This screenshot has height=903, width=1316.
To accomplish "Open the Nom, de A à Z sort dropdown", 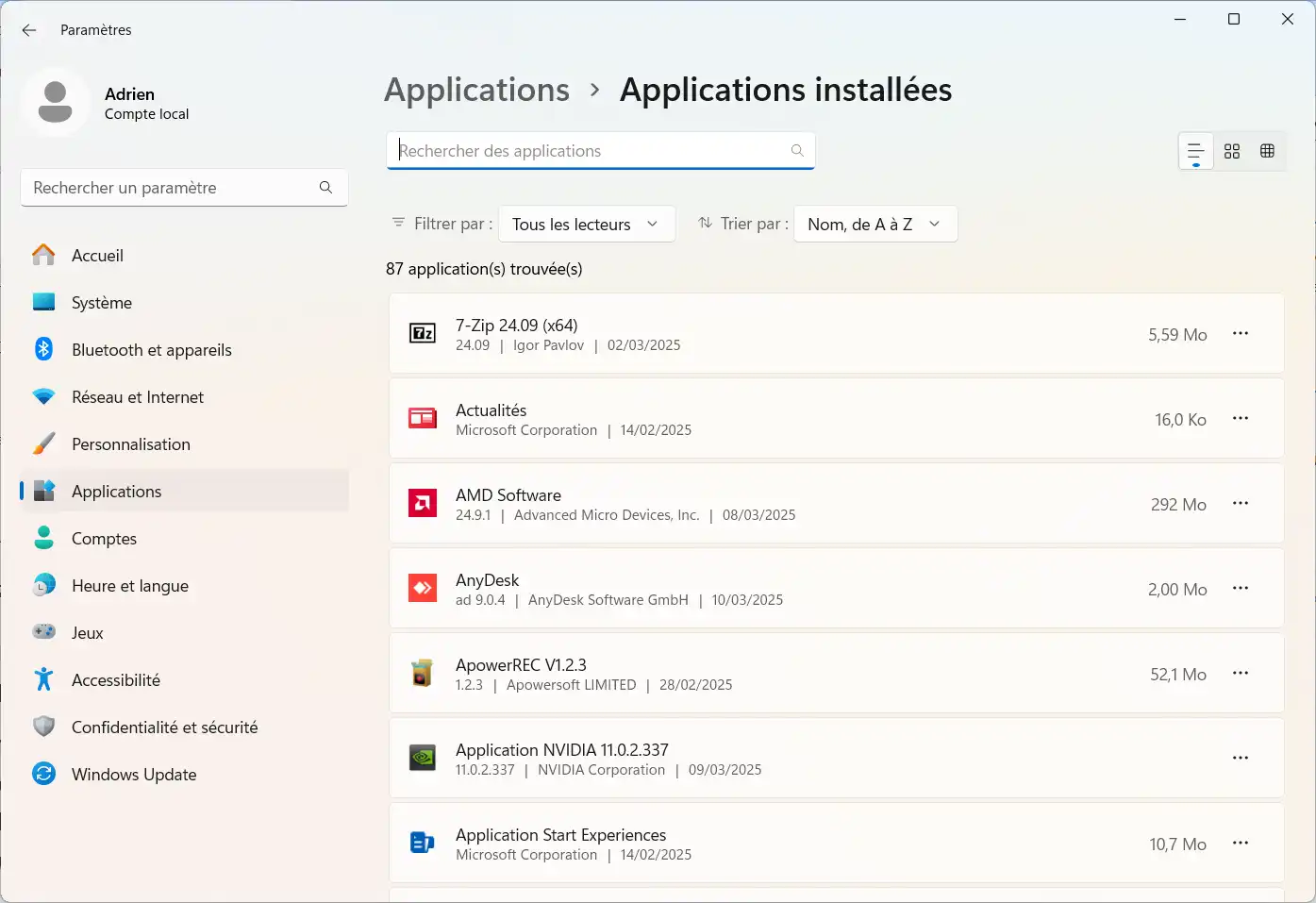I will [x=875, y=224].
